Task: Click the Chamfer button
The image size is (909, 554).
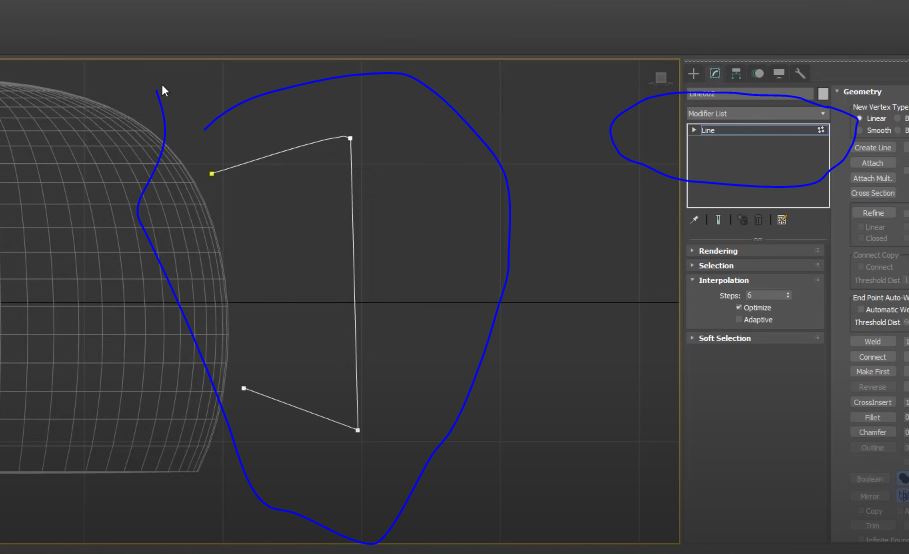Action: [873, 432]
